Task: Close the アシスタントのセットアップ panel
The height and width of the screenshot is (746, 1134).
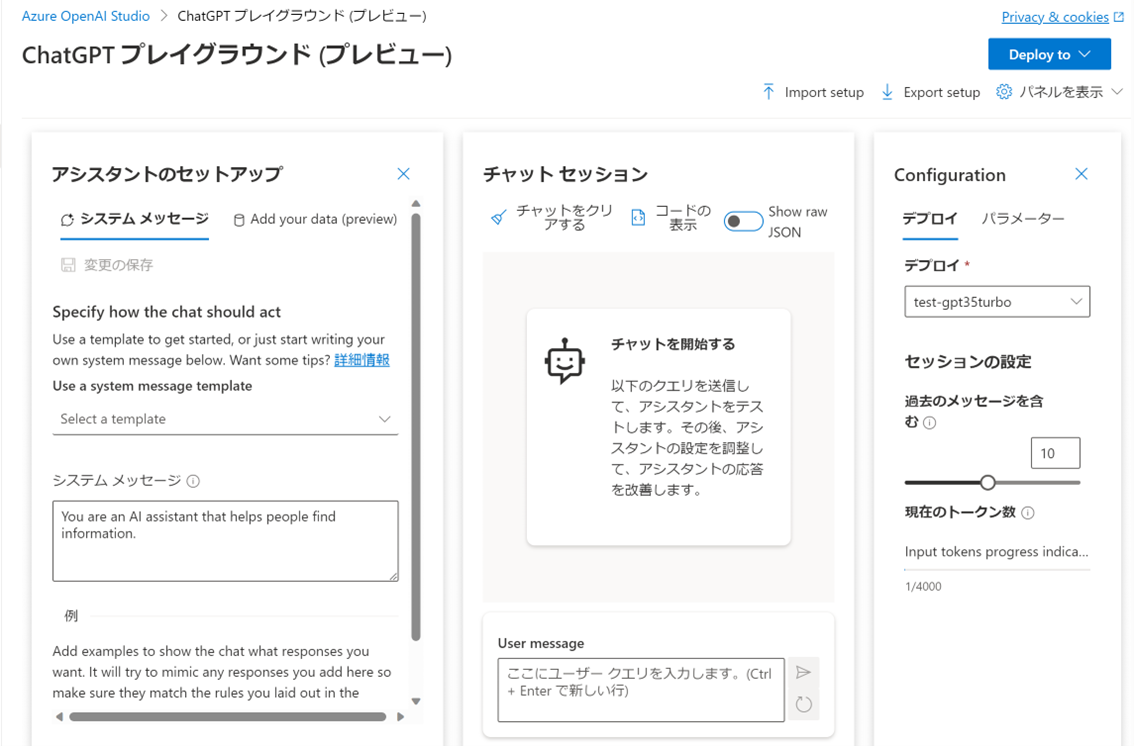Action: (x=404, y=173)
